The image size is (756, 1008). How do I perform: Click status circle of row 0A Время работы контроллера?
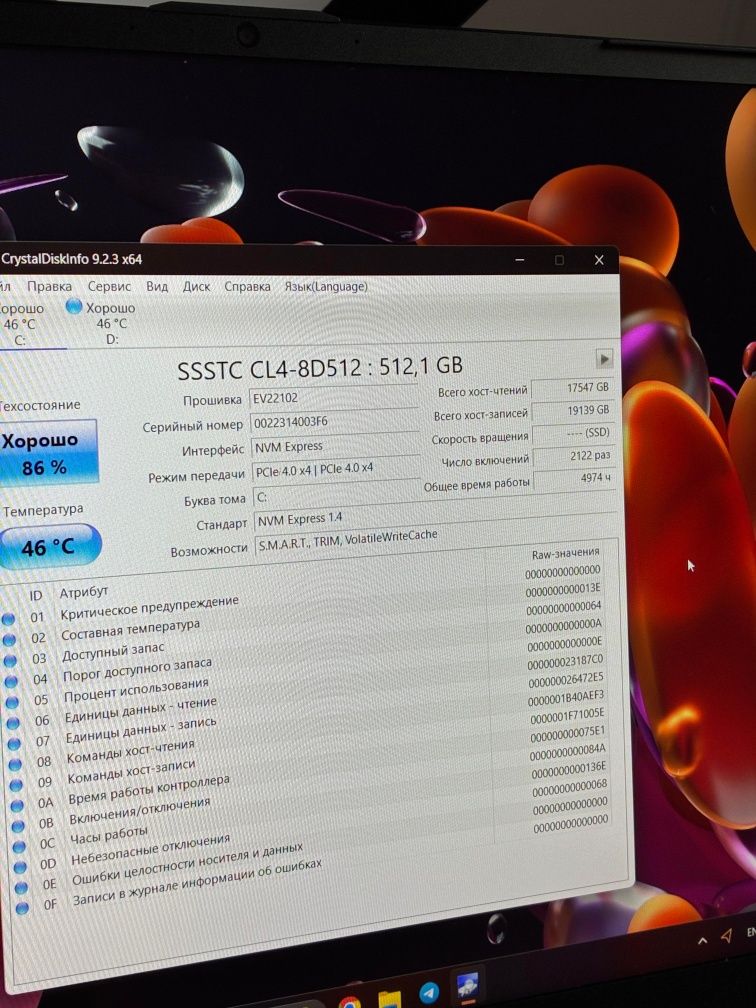pos(17,805)
